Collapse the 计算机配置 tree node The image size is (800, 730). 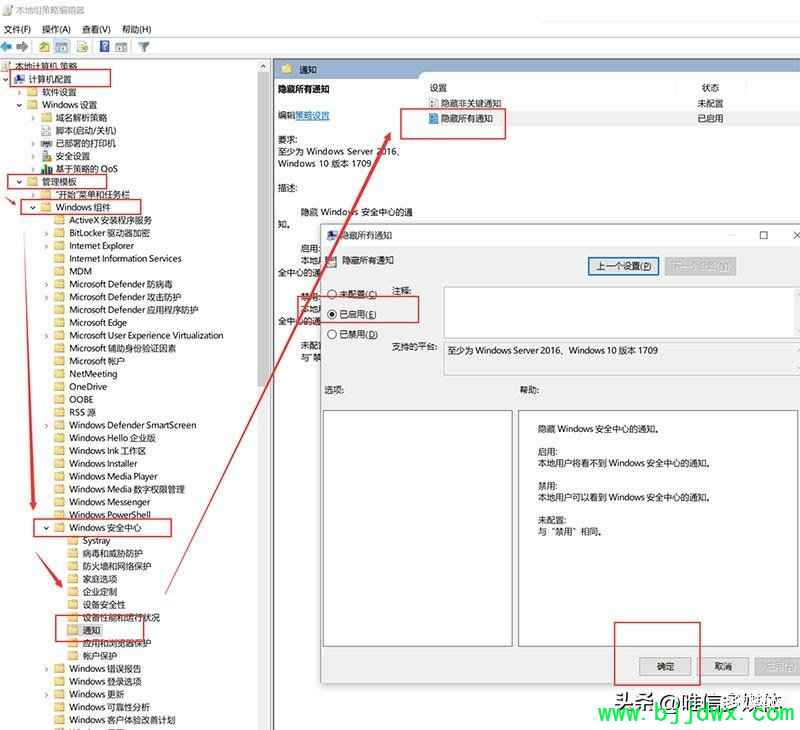pyautogui.click(x=6, y=79)
